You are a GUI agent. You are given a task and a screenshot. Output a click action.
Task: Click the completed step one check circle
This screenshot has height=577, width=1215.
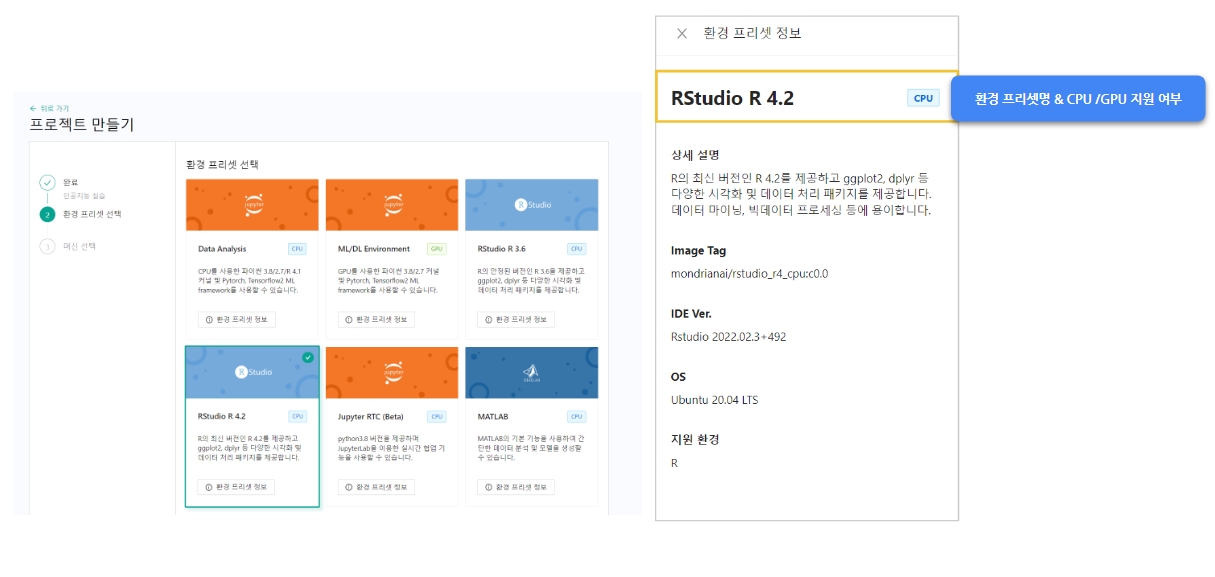pyautogui.click(x=47, y=182)
